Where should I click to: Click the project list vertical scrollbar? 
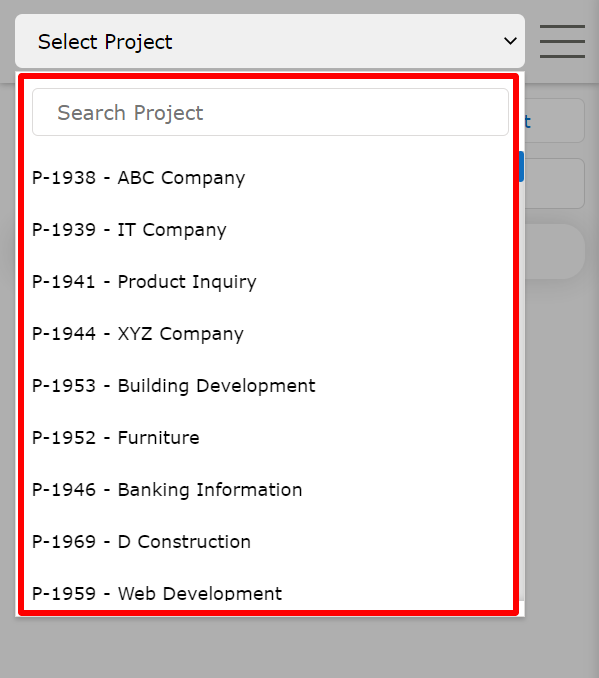pyautogui.click(x=522, y=337)
